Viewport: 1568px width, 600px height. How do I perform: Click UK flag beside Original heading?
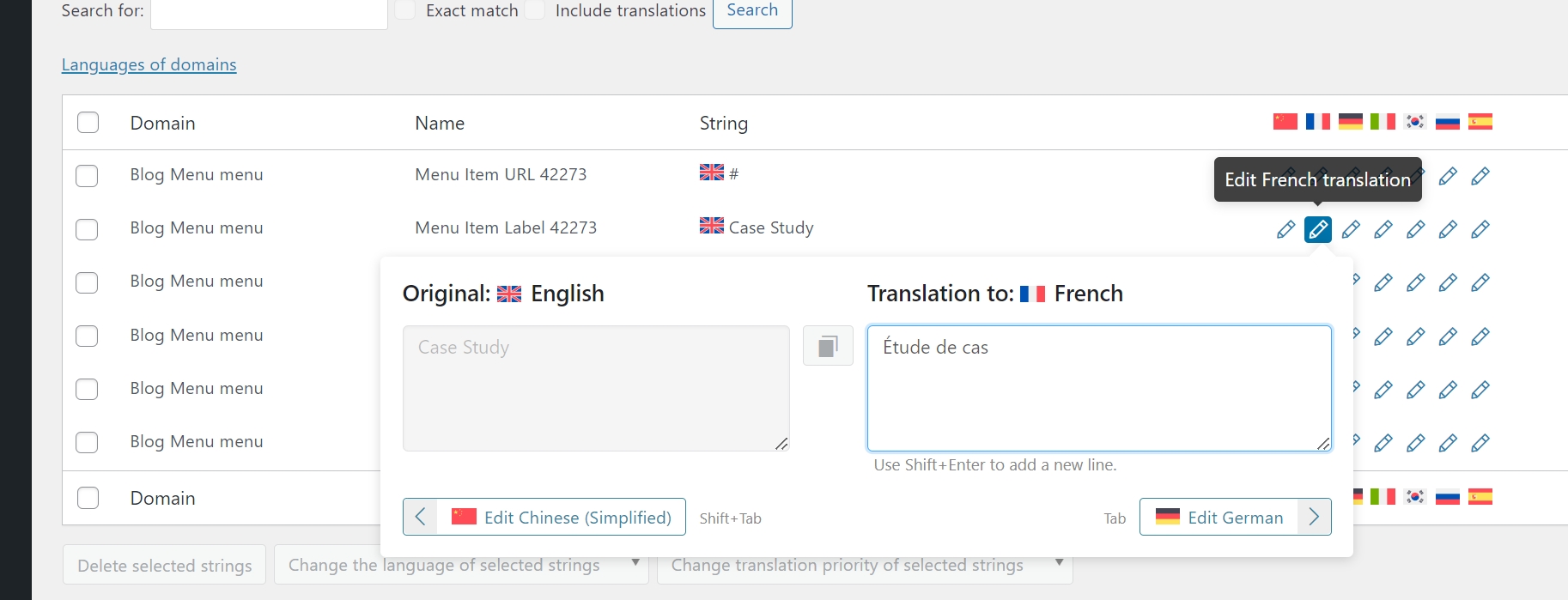(509, 294)
